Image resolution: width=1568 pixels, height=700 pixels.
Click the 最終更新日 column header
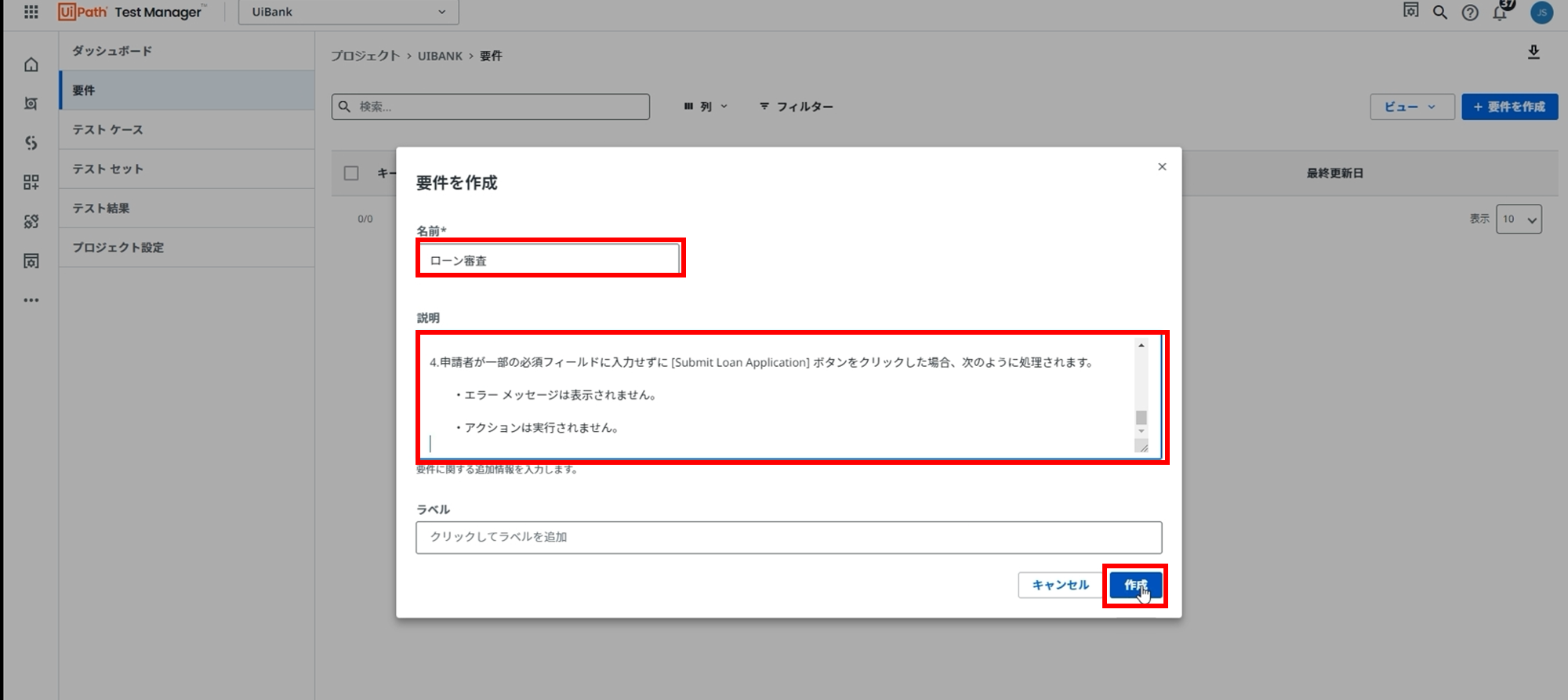pyautogui.click(x=1334, y=173)
